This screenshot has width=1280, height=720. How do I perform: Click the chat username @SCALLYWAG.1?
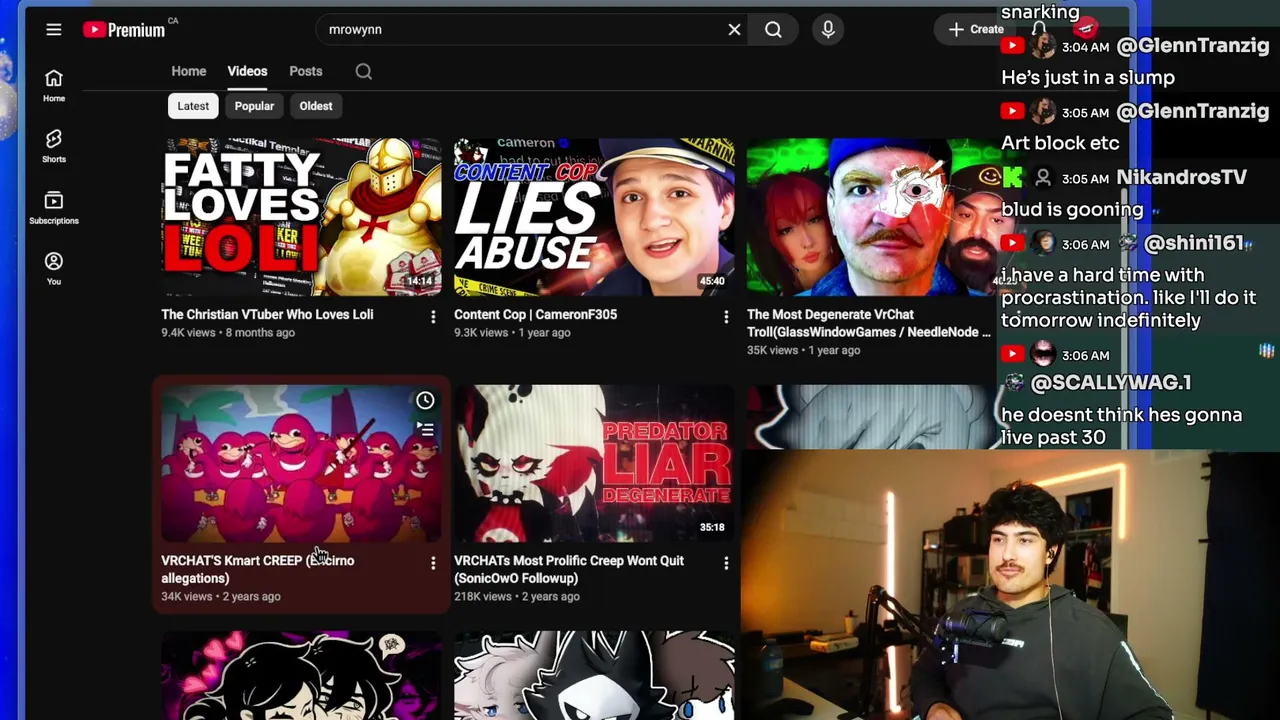pyautogui.click(x=1110, y=382)
